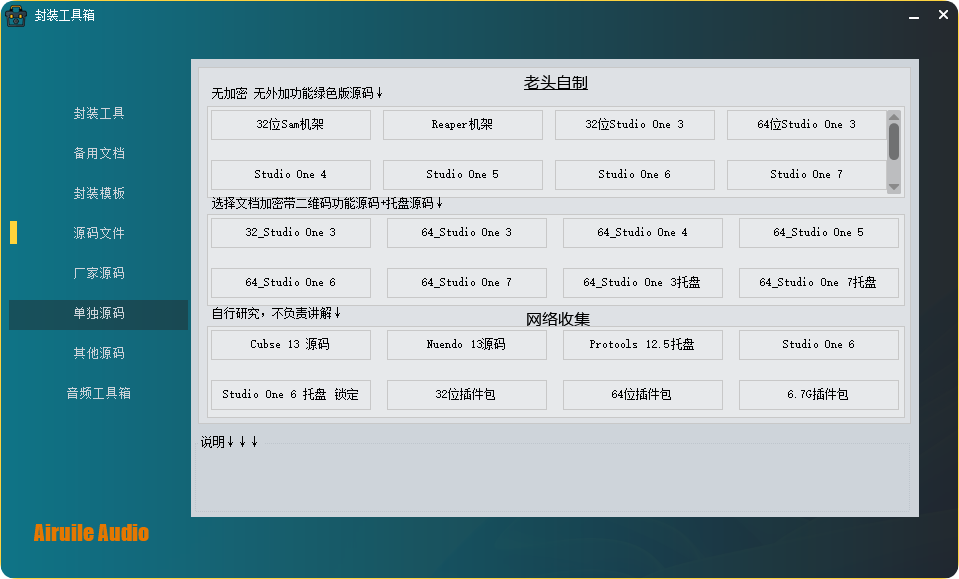This screenshot has width=959, height=579.
Task: Select the 64_Studio One 4 button
Action: click(x=642, y=233)
